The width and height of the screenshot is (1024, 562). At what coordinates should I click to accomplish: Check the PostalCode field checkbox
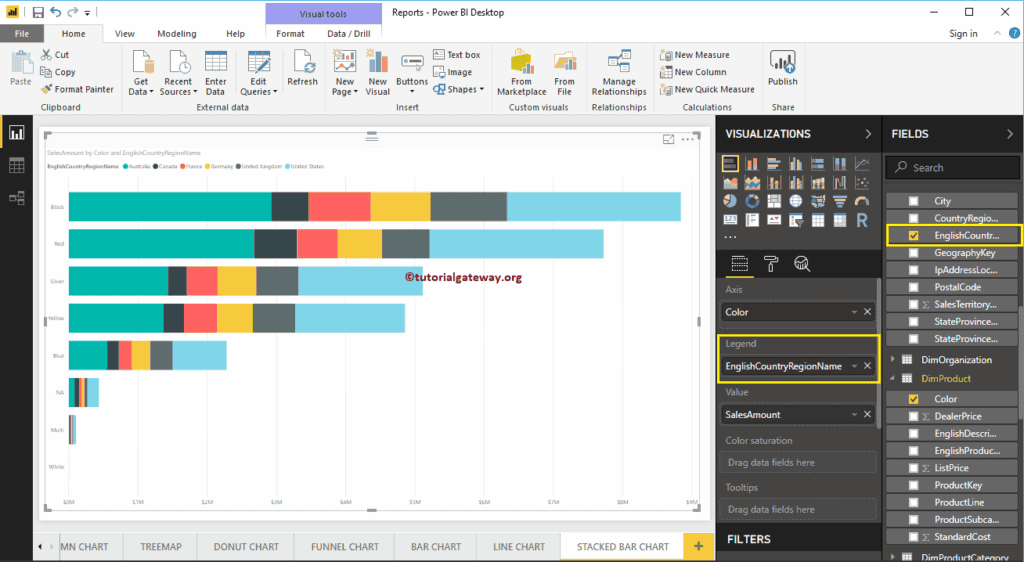[x=914, y=287]
